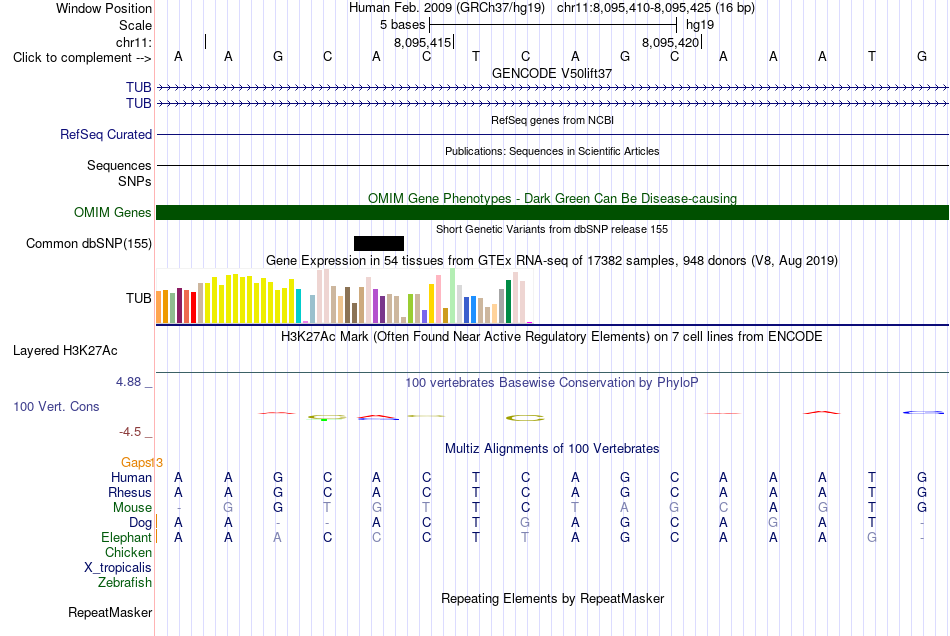Click the Sequences track label
Screen dimensions: 950x636
[119, 165]
